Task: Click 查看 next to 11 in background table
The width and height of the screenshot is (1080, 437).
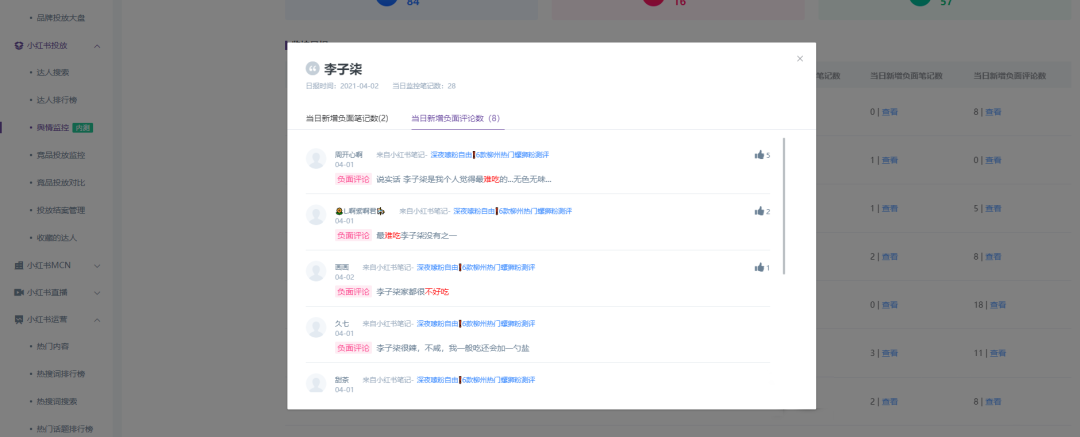Action: click(x=998, y=353)
